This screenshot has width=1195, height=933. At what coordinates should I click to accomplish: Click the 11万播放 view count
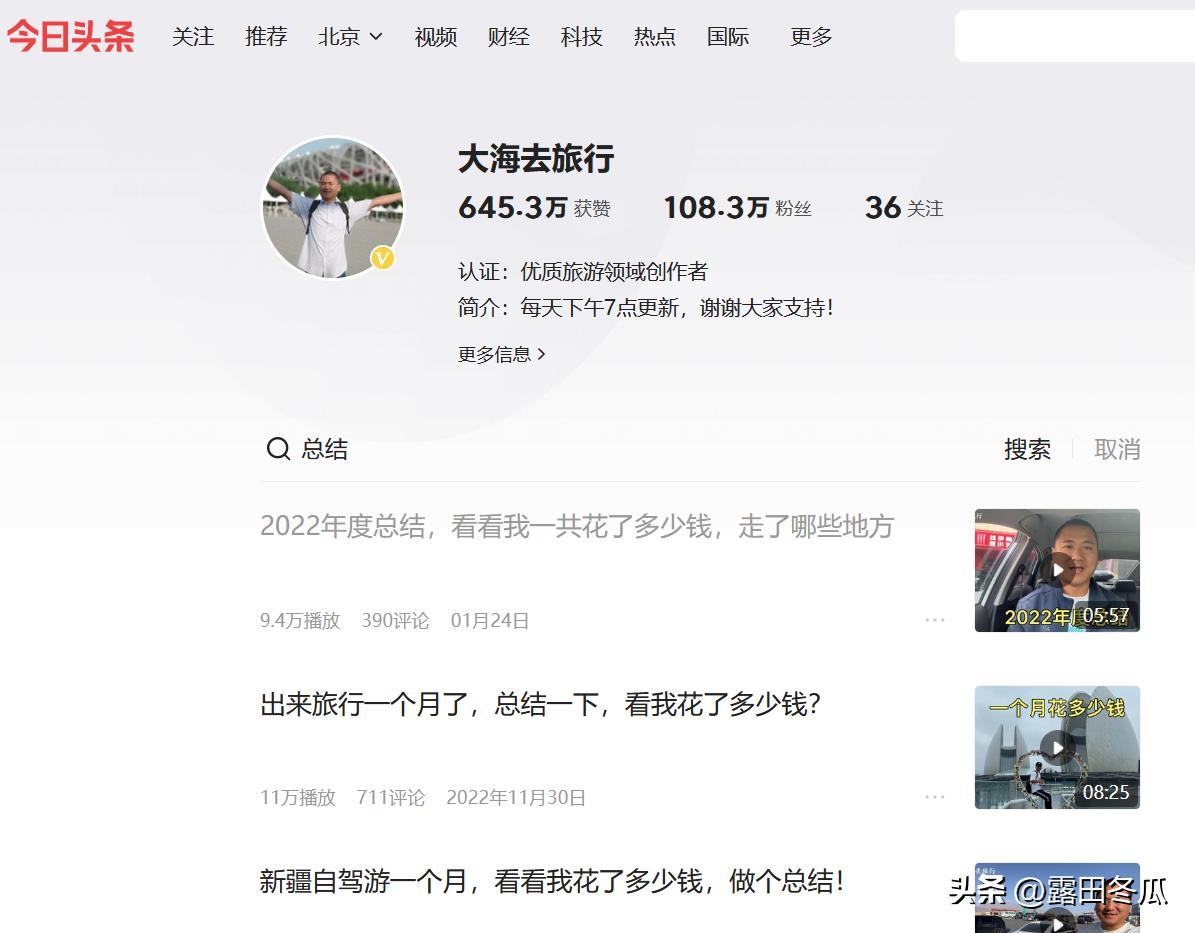(x=298, y=797)
